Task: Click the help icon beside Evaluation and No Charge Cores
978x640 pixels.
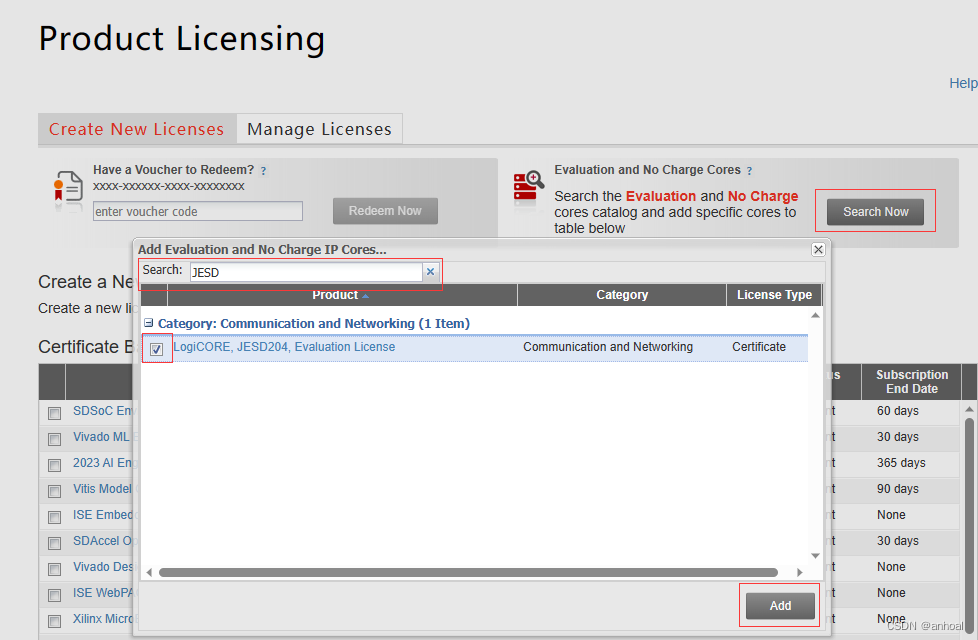Action: (x=750, y=169)
